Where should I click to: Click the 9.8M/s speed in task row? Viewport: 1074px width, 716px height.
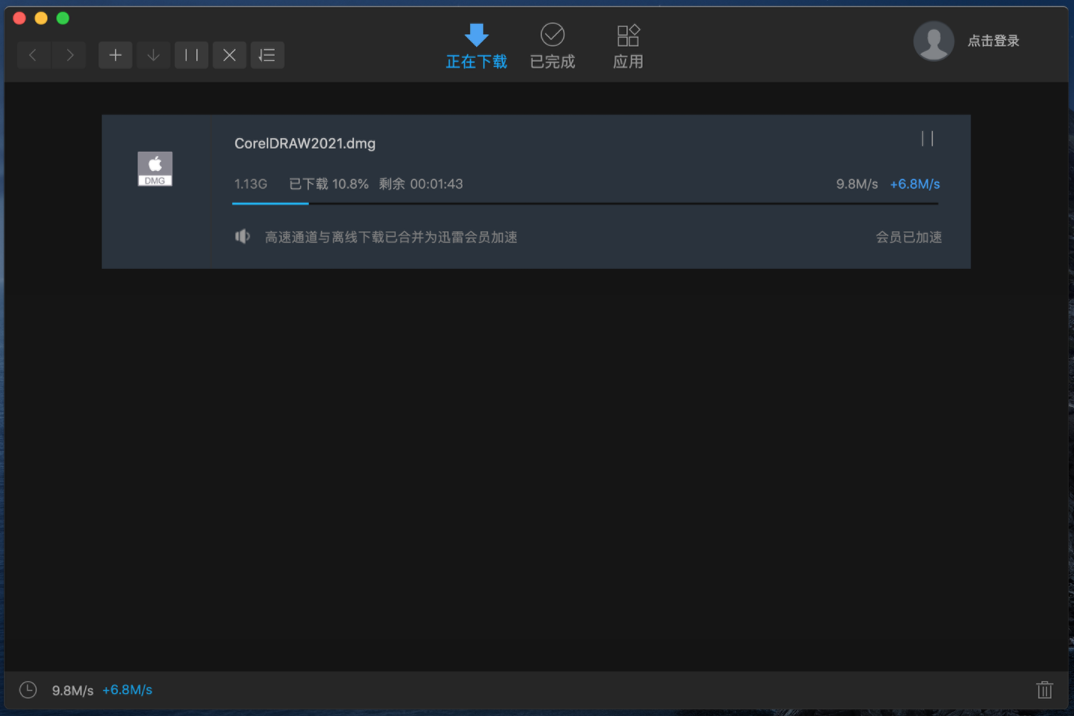(856, 184)
